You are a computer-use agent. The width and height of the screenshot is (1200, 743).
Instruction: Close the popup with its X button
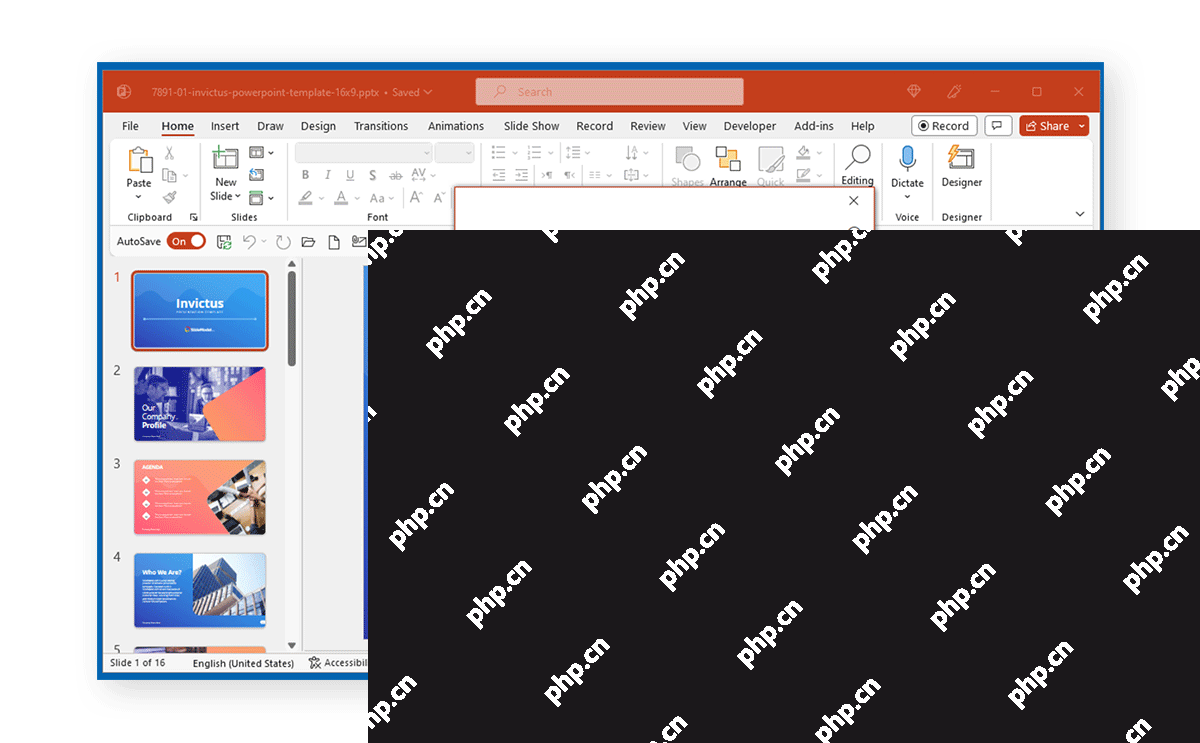pos(853,200)
